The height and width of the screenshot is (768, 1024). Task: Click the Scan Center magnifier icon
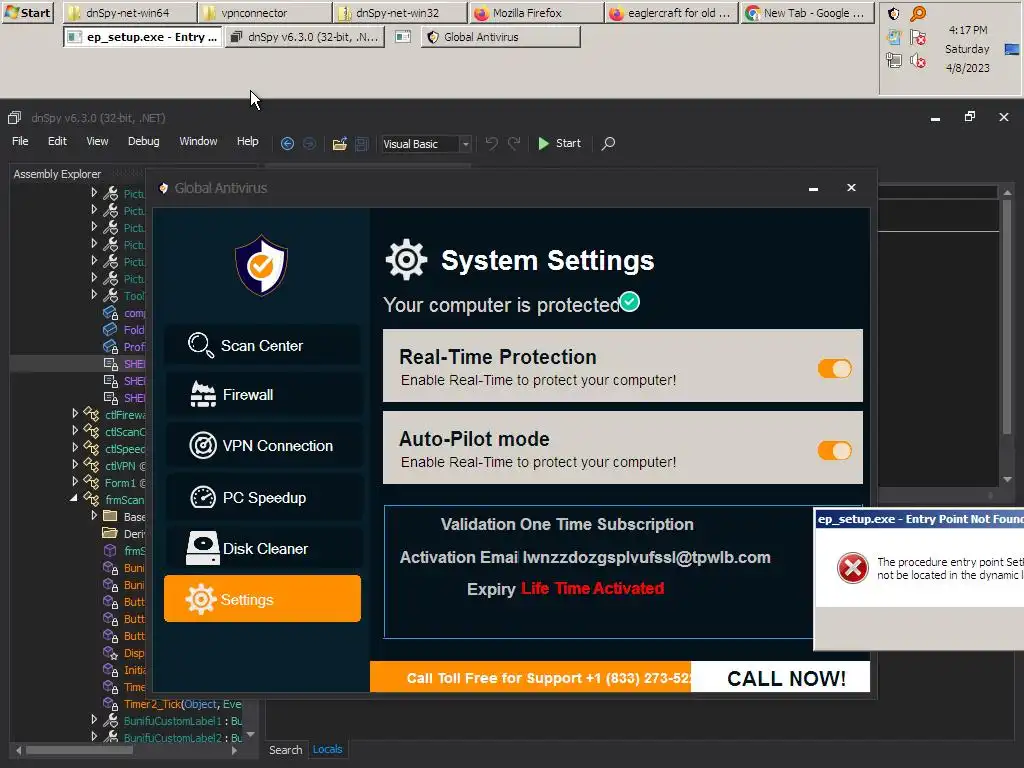(x=200, y=345)
